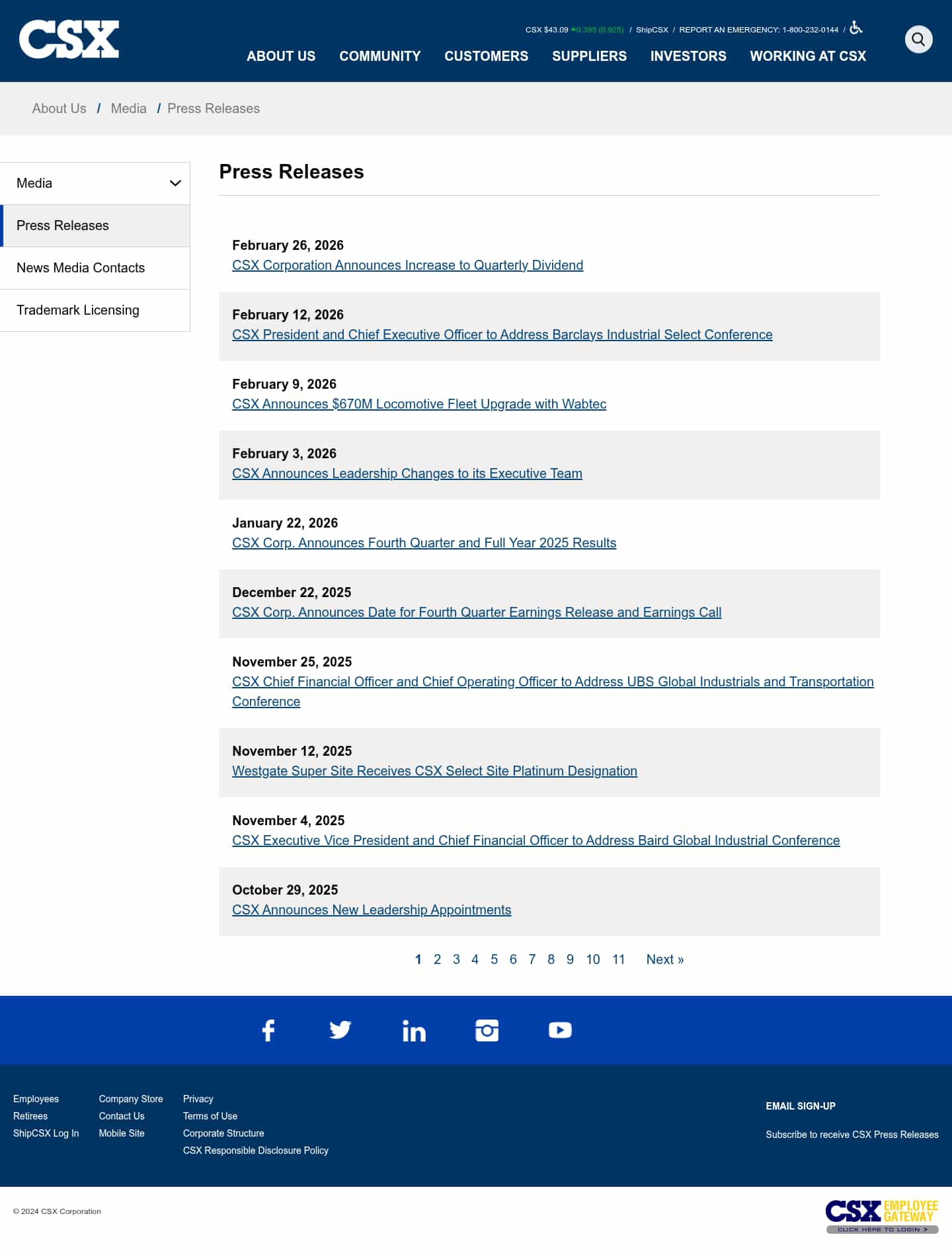
Task: Open Quarterly Dividend increase press release
Action: tap(408, 265)
